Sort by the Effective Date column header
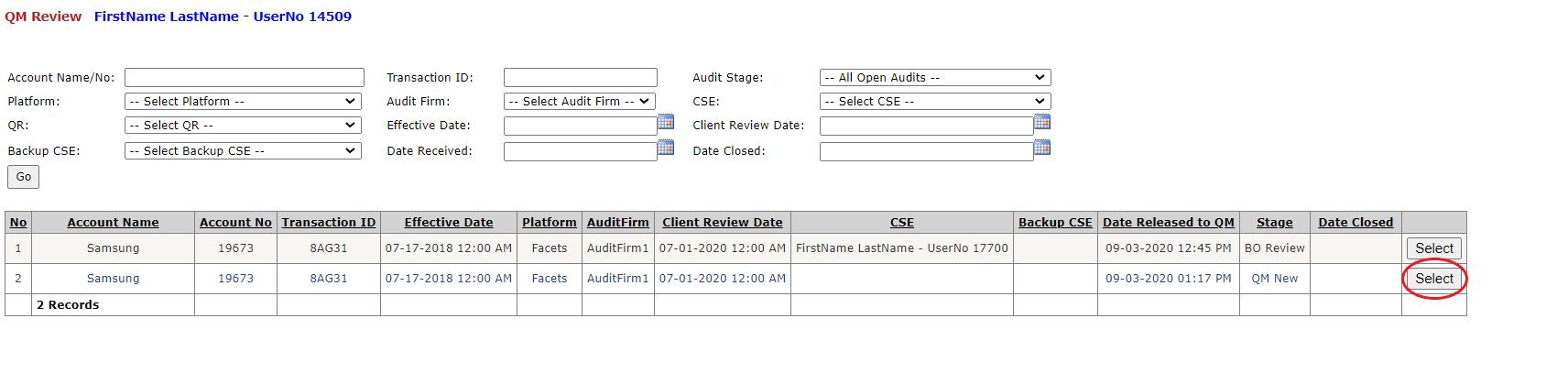This screenshot has width=1568, height=385. pos(449,223)
